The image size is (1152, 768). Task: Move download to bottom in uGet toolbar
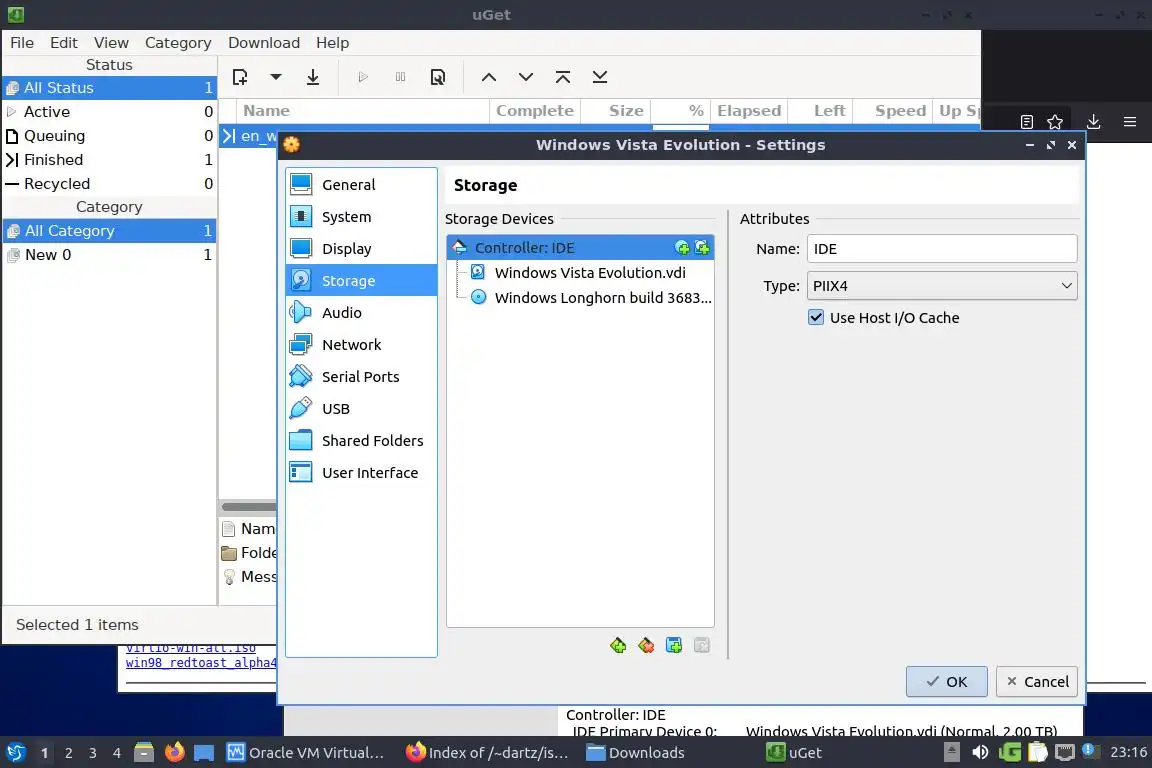click(x=600, y=77)
